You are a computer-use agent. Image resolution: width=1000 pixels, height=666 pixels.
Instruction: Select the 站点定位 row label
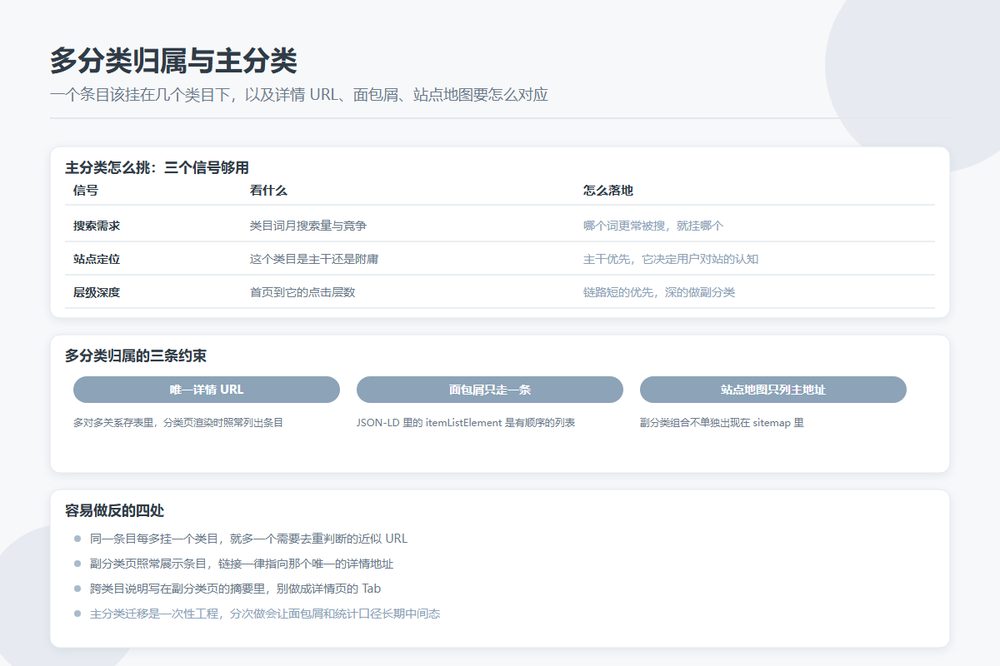(x=96, y=259)
